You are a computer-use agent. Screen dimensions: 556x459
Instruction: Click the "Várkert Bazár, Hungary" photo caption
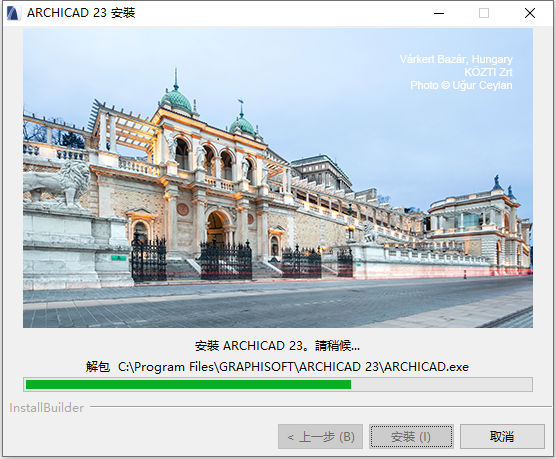coord(456,59)
